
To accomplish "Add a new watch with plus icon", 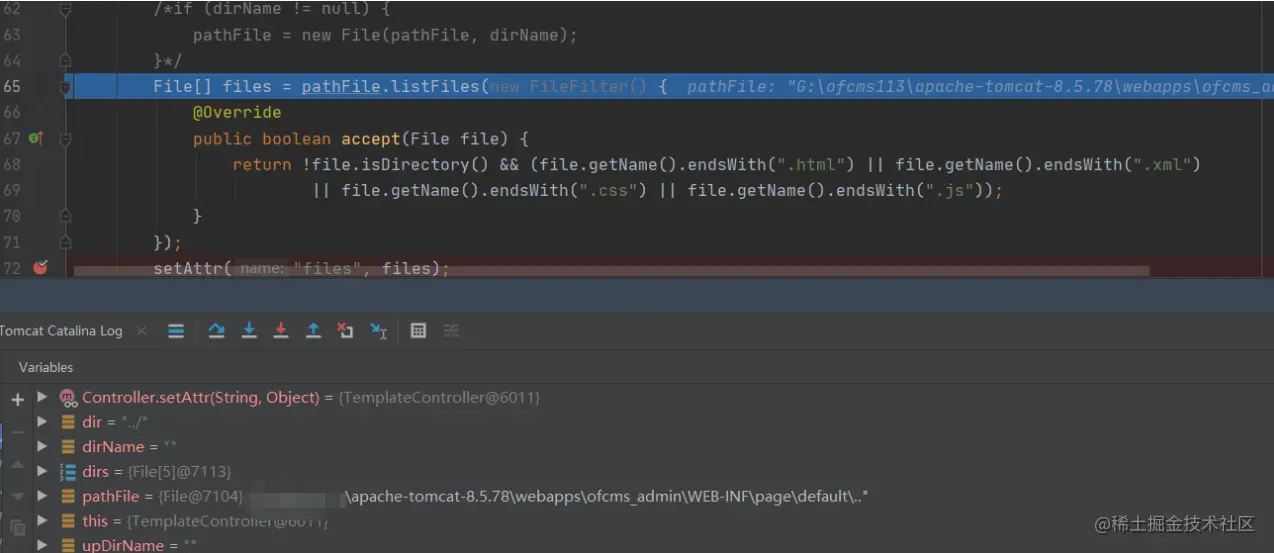I will click(17, 399).
